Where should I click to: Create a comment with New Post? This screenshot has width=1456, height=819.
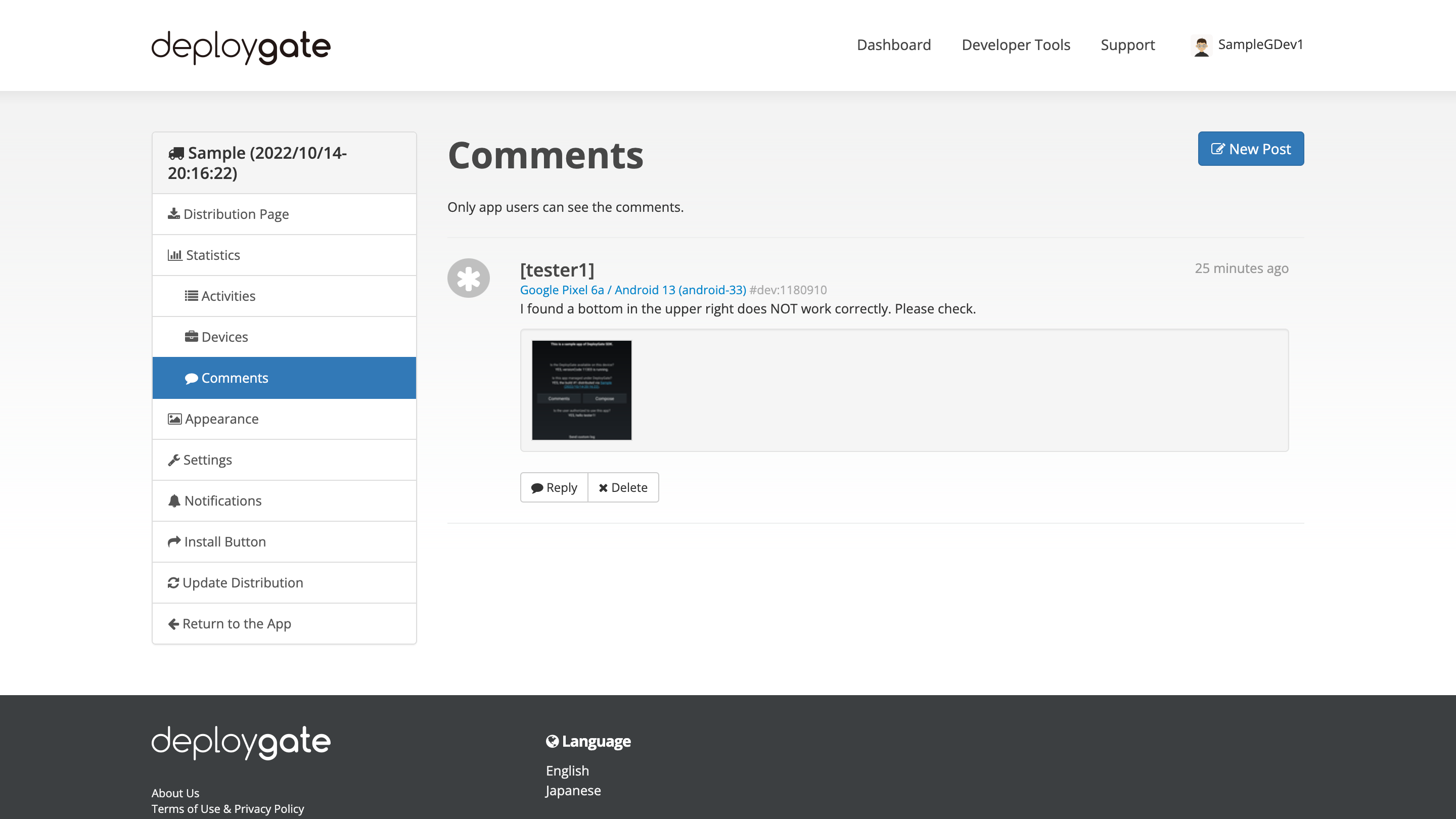click(1251, 148)
